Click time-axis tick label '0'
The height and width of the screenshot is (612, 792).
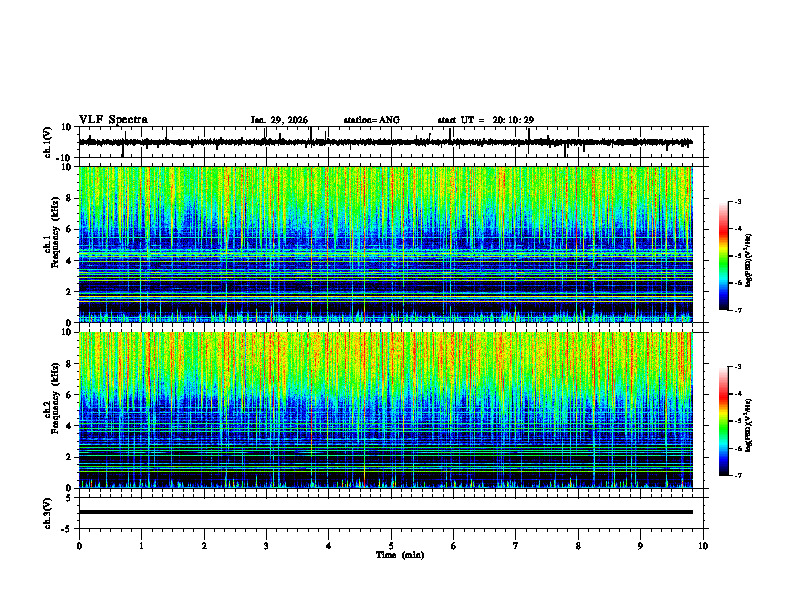tap(79, 546)
